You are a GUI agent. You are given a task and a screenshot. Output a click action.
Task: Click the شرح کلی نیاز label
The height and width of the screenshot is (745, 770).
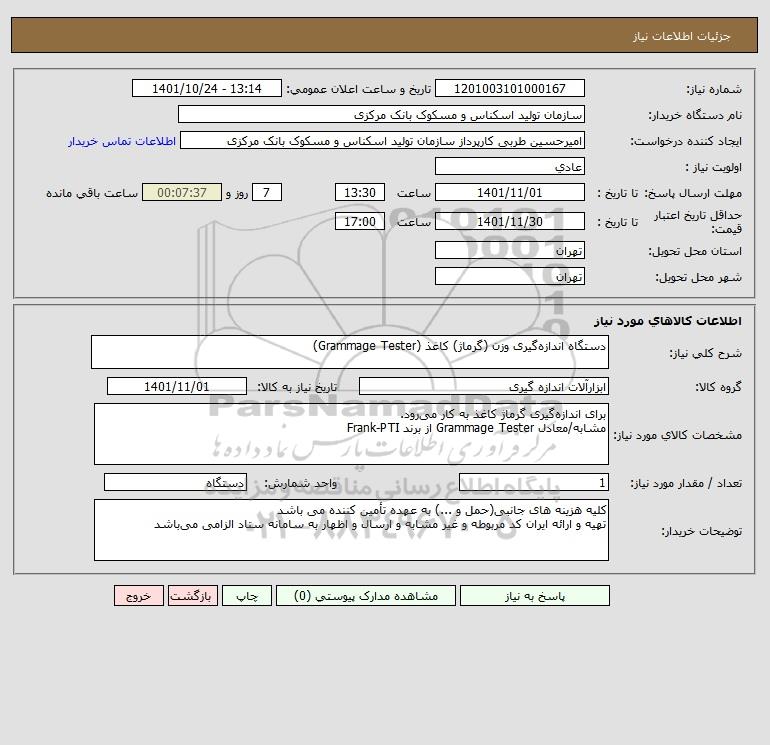(706, 354)
